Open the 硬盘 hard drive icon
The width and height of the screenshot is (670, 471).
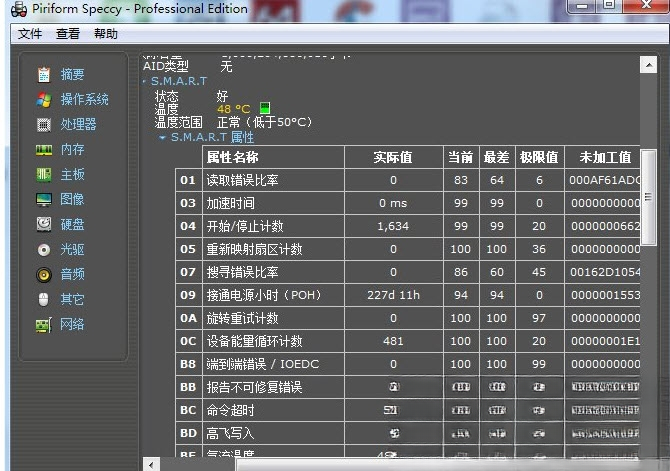44,224
